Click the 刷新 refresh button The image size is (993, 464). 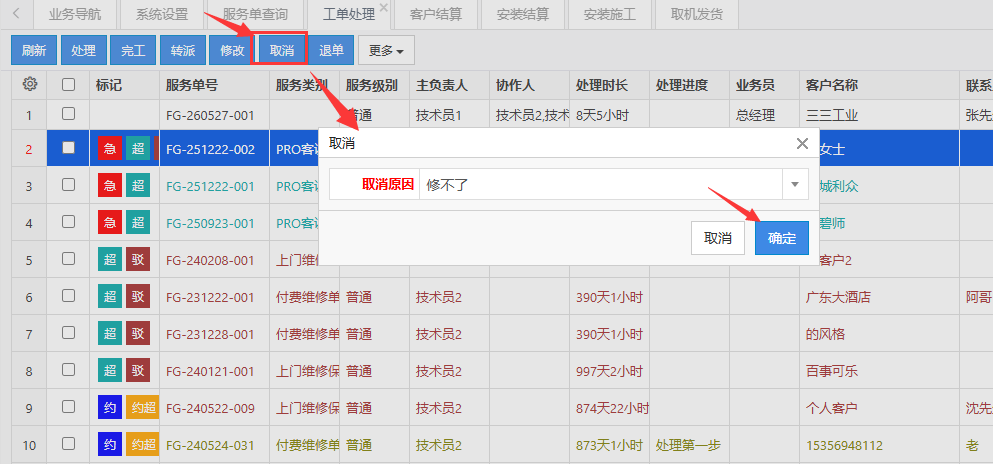pos(34,51)
